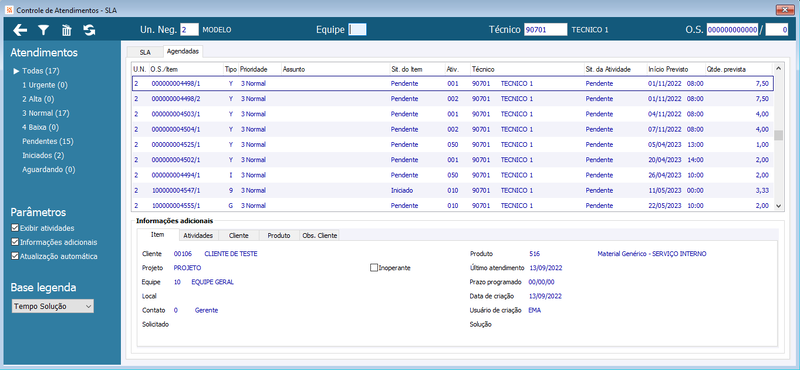The width and height of the screenshot is (800, 370).
Task: Select row 000000004494/1
Action: coord(453,175)
